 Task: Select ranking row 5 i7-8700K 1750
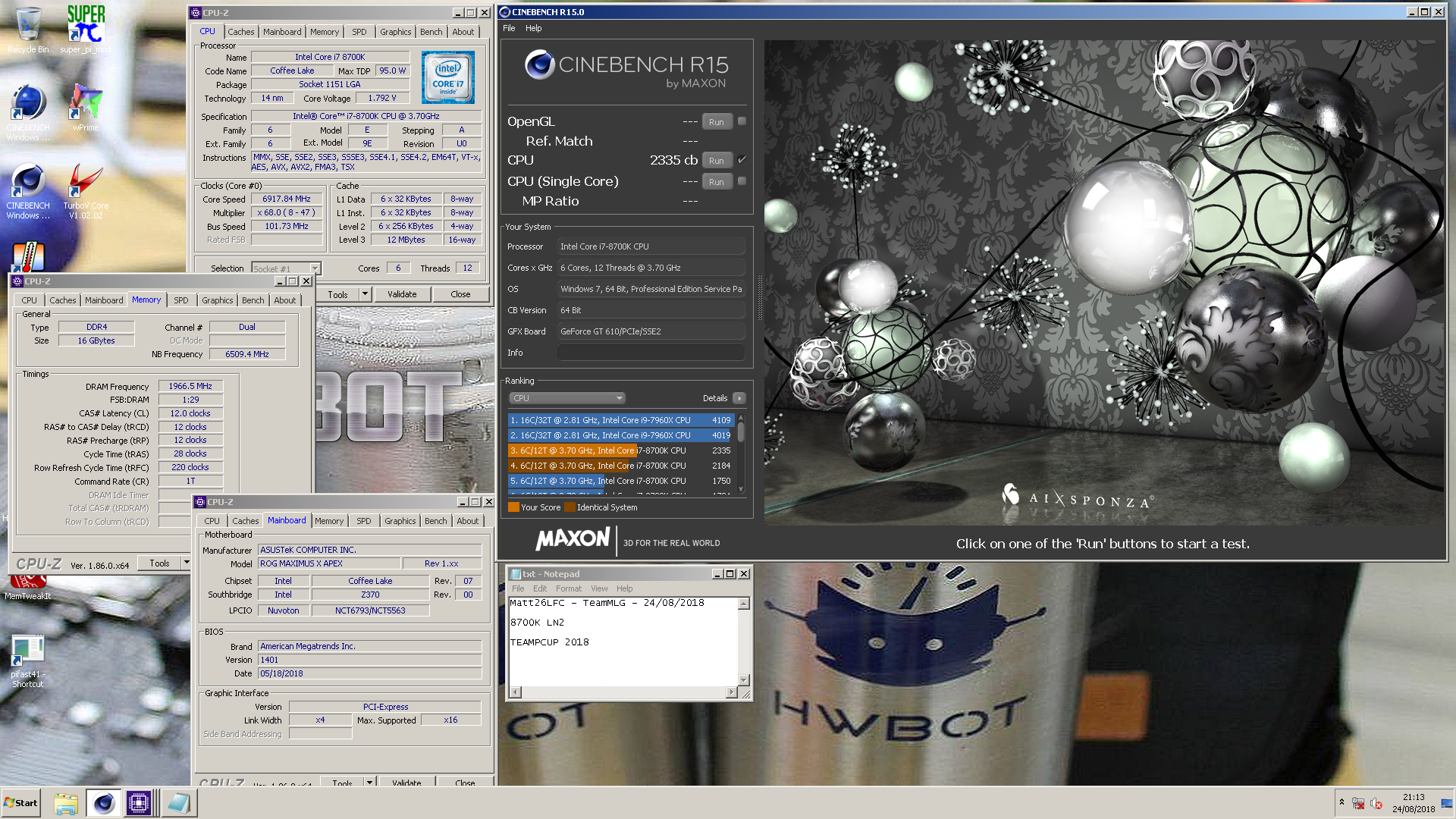[x=620, y=481]
